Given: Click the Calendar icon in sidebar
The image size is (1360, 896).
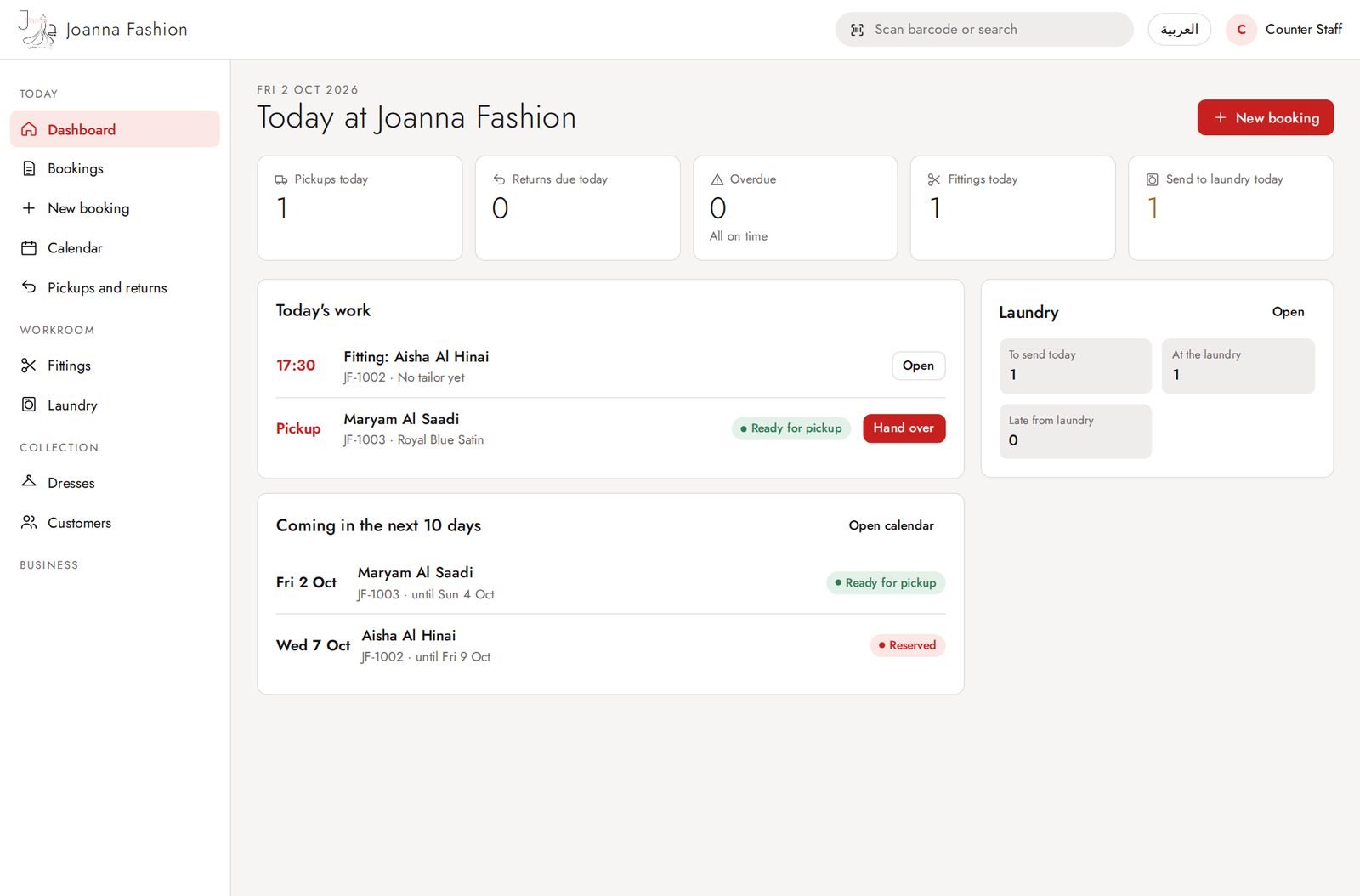Looking at the screenshot, I should click(29, 248).
